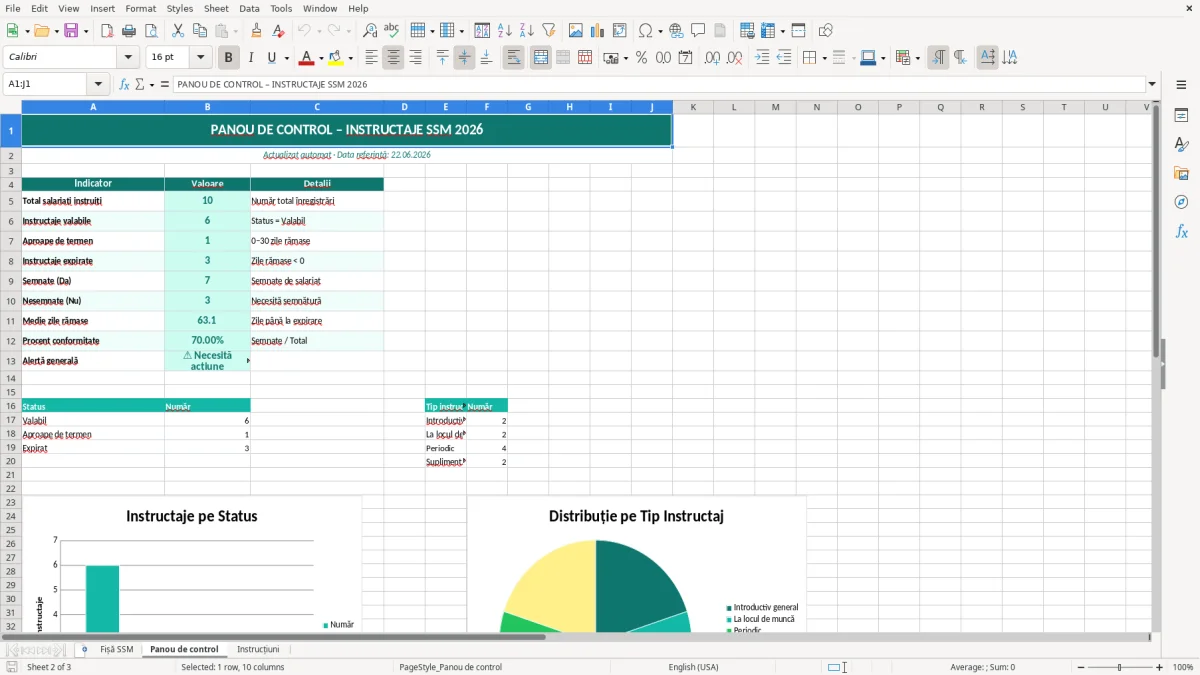Click Sort Ascending icon
Viewport: 1200px width, 675px height.
(505, 31)
